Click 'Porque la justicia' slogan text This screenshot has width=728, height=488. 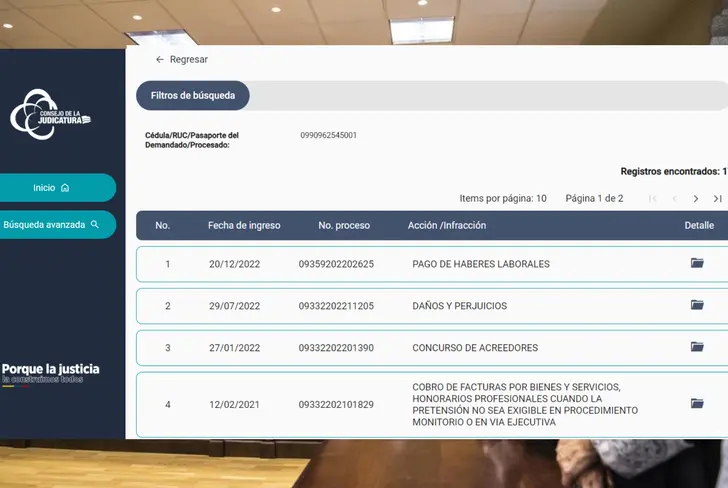pos(51,369)
